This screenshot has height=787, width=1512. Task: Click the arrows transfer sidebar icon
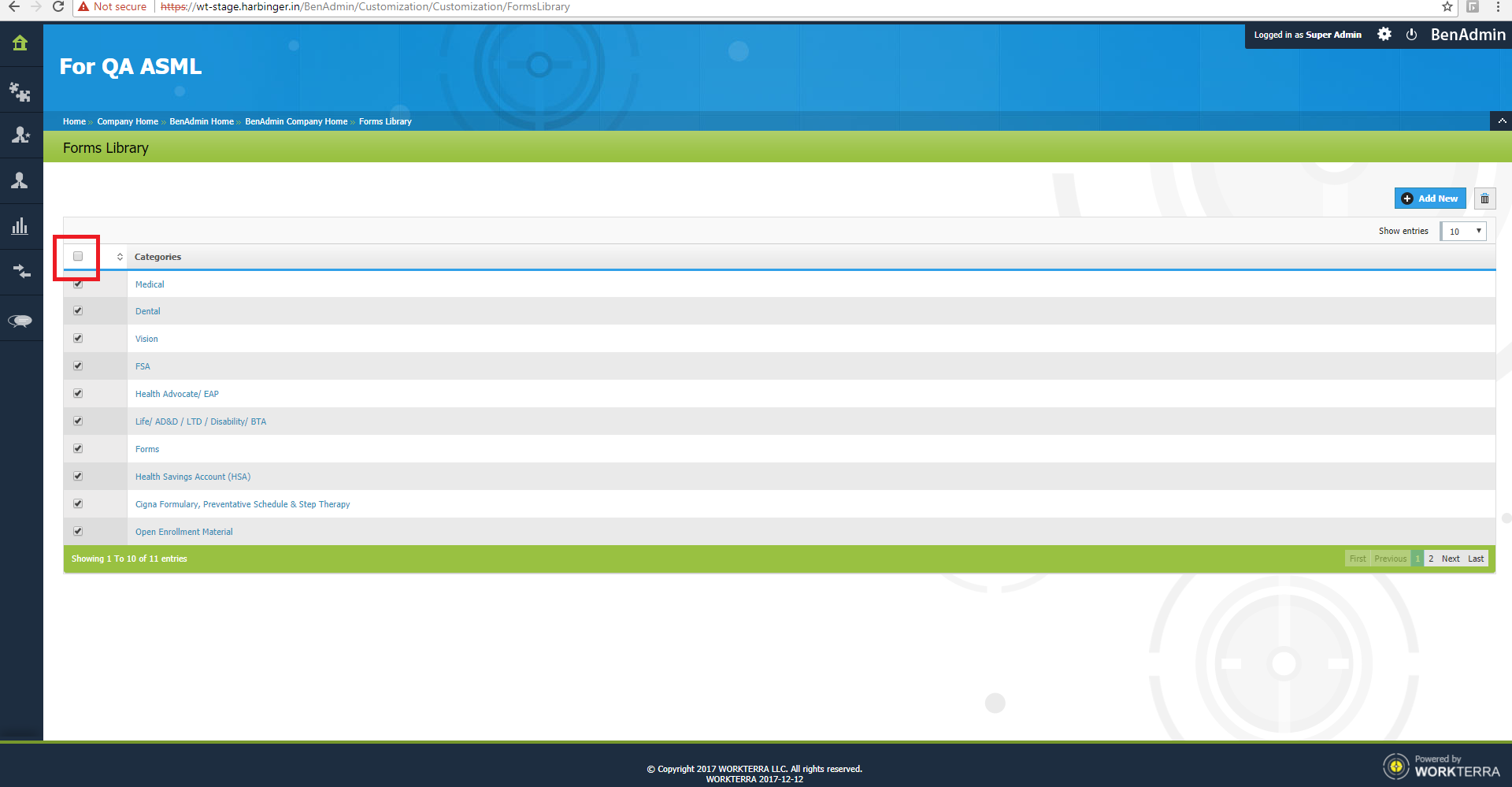(x=20, y=273)
